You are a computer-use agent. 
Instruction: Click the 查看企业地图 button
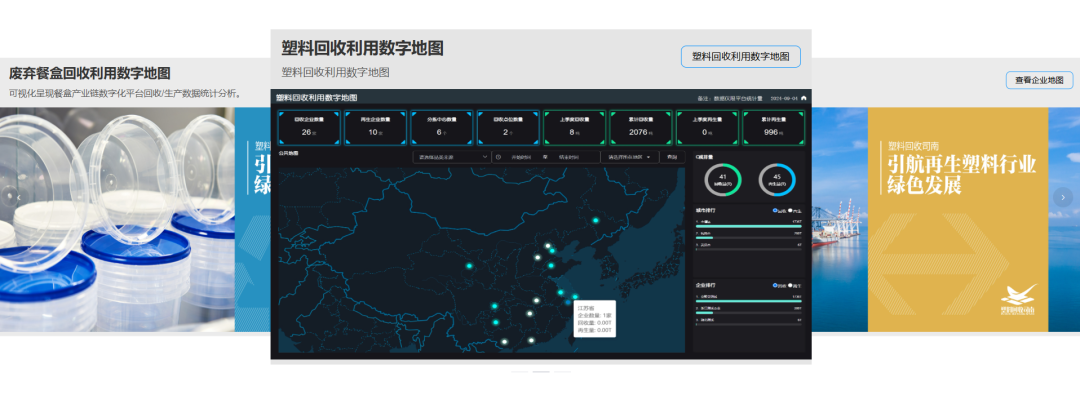[x=1039, y=80]
